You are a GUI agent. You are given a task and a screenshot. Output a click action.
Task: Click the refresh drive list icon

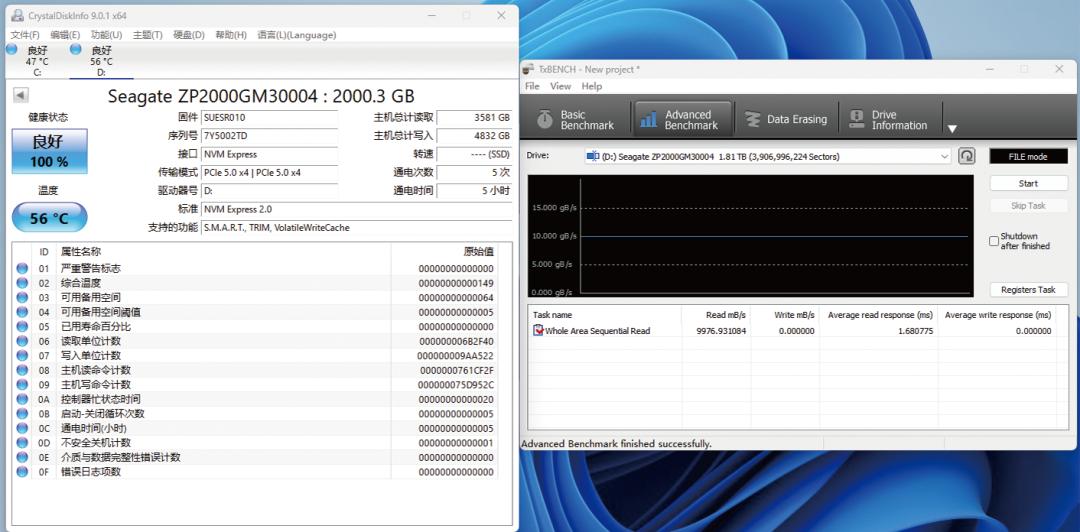point(967,156)
